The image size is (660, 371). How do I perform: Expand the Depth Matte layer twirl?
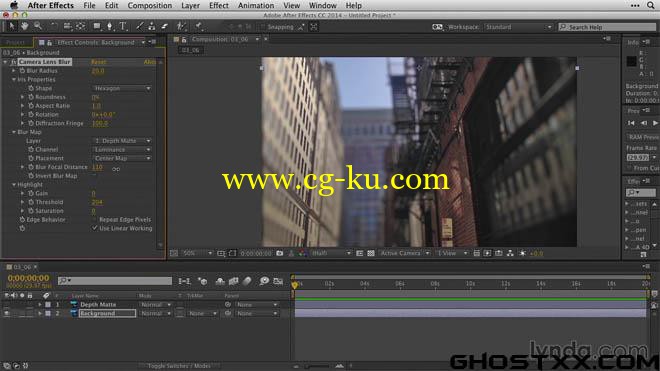40,304
